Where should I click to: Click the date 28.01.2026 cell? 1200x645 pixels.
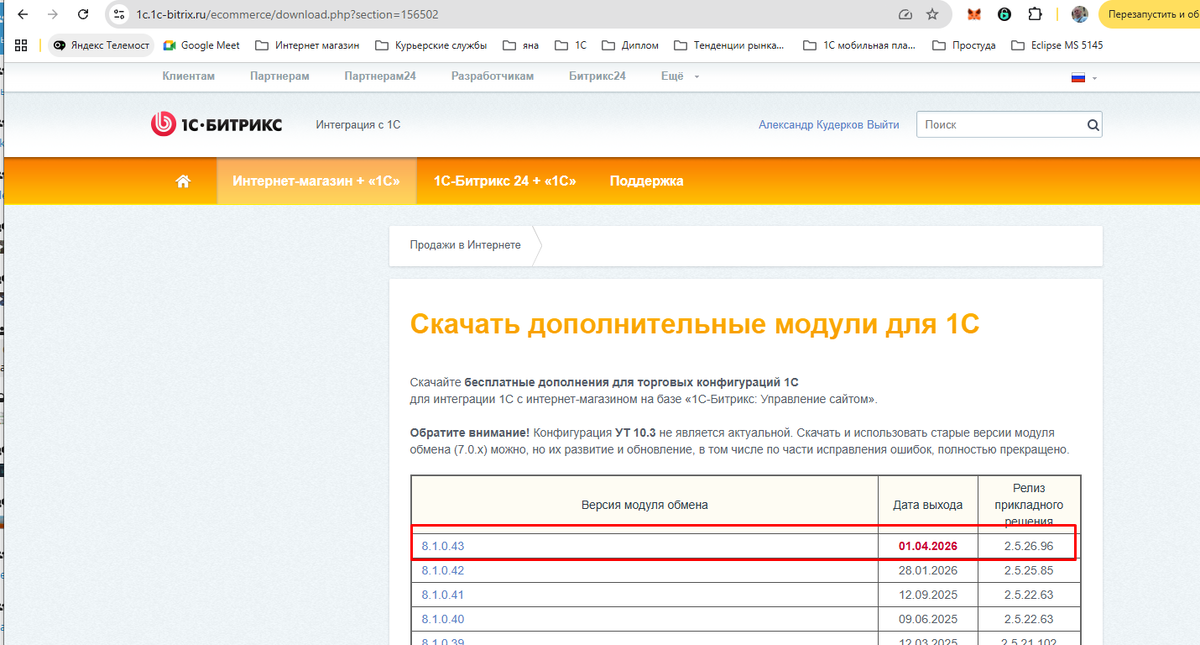tap(928, 570)
